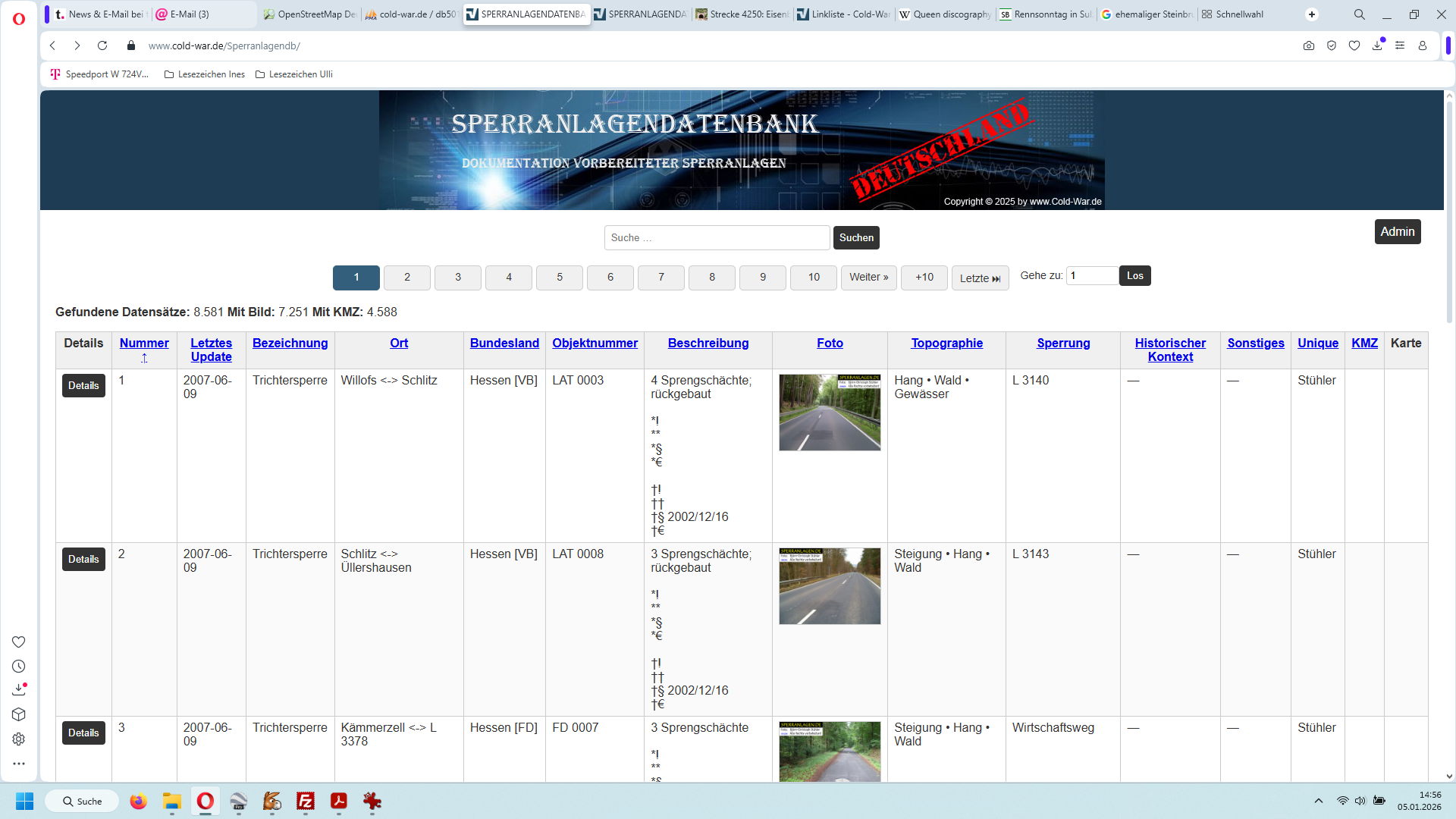This screenshot has height=819, width=1456.
Task: Expand the system tray hidden icons chevron
Action: coord(1319,801)
